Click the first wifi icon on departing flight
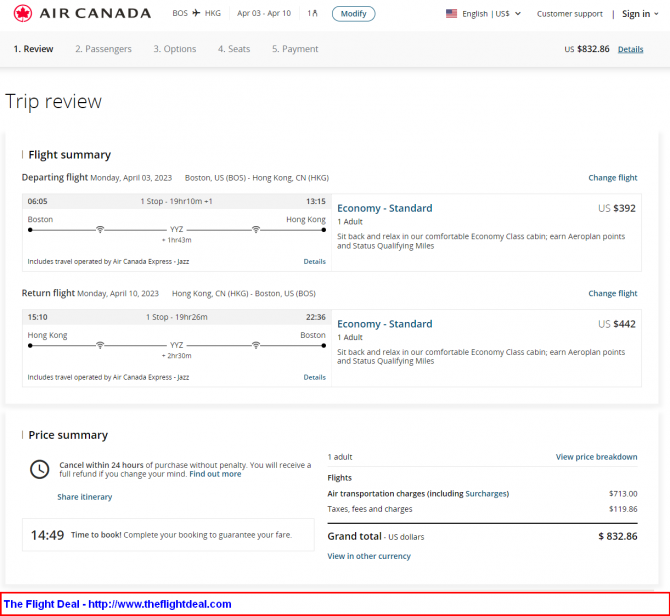The image size is (670, 616). pos(100,229)
